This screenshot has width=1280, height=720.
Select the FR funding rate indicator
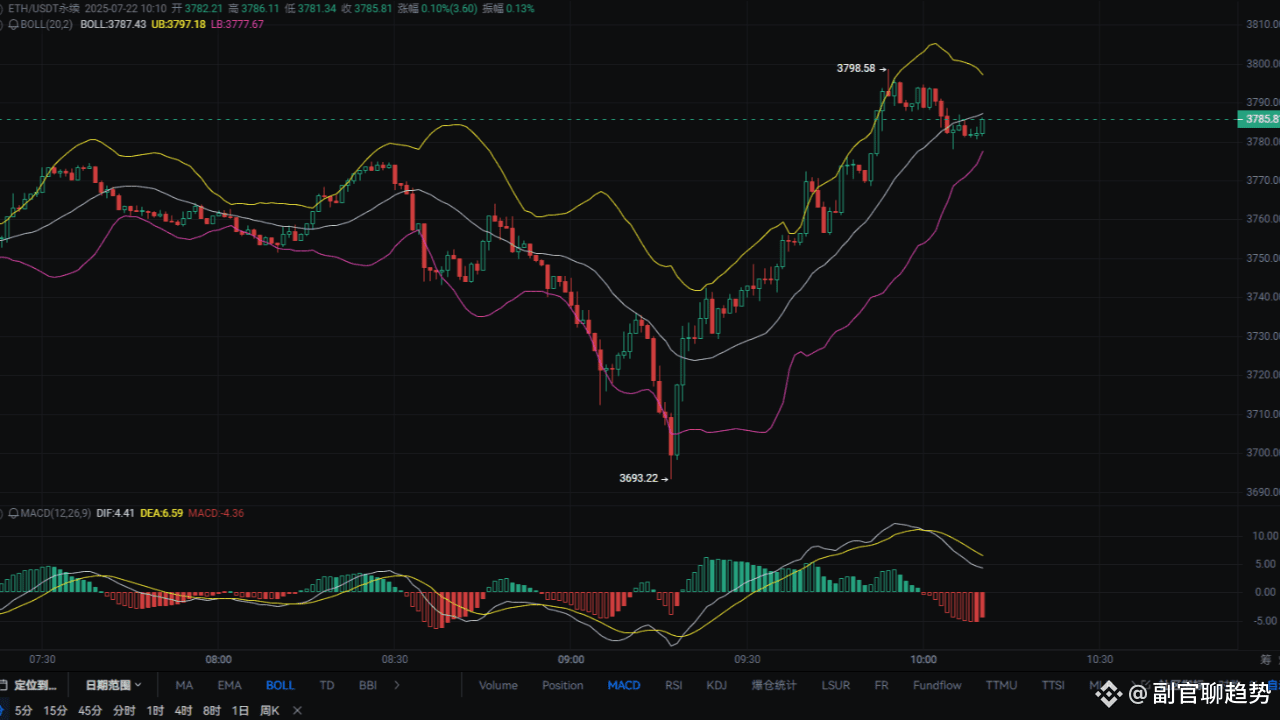click(881, 685)
